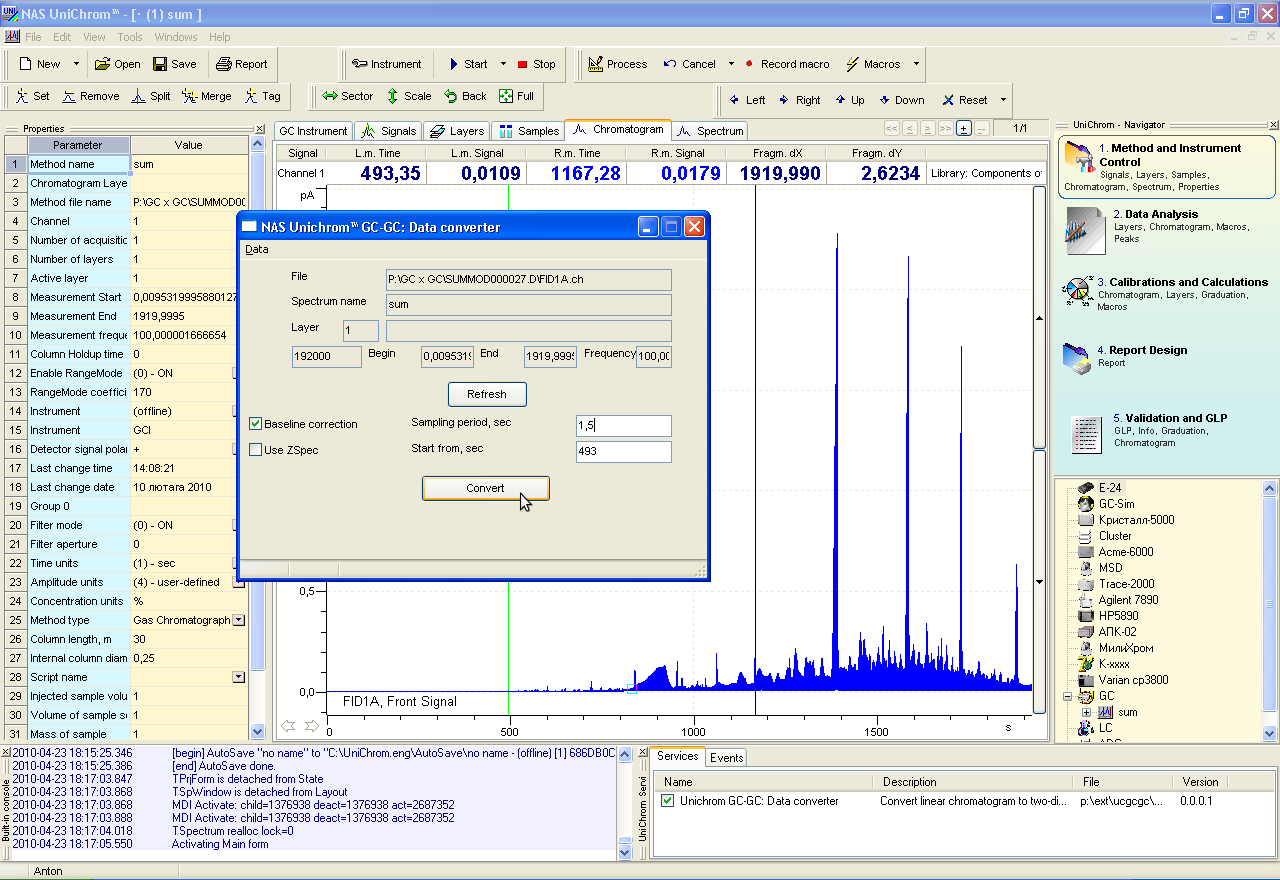Choose the Scale tool
This screenshot has width=1280, height=880.
click(409, 96)
